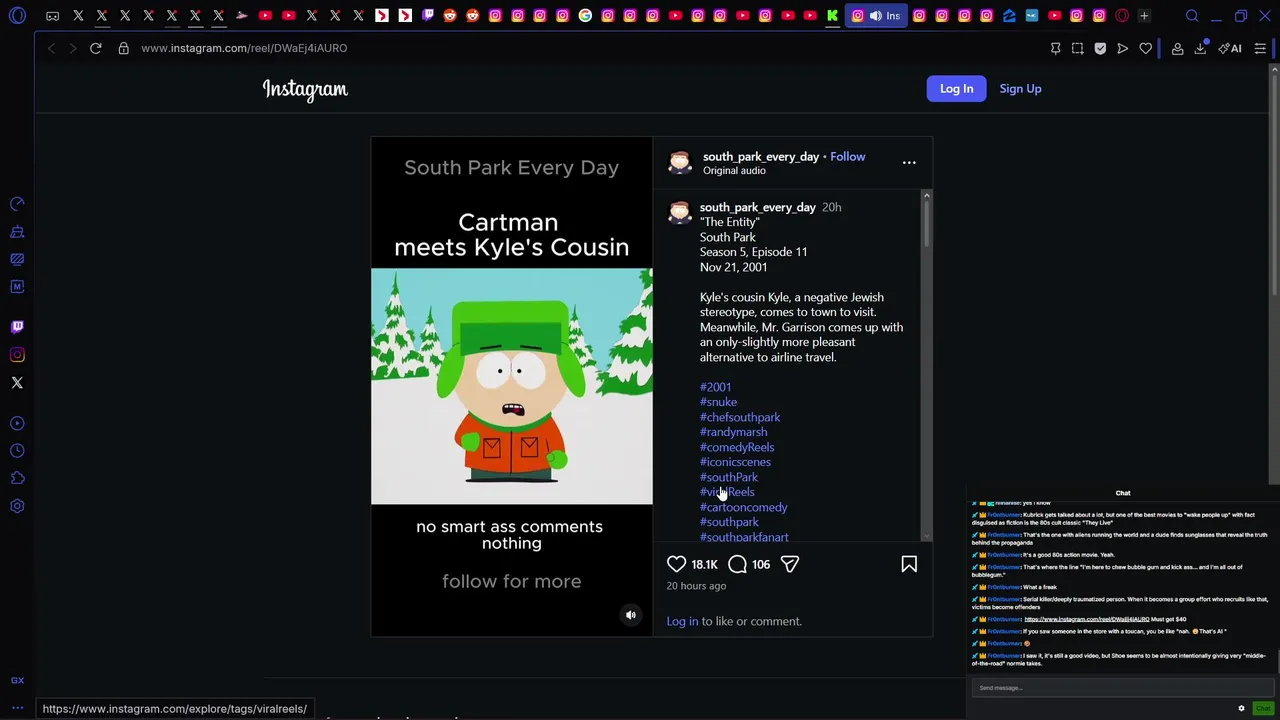This screenshot has height=720, width=1280.
Task: Open History from sidebar clock icon
Action: tap(17, 451)
